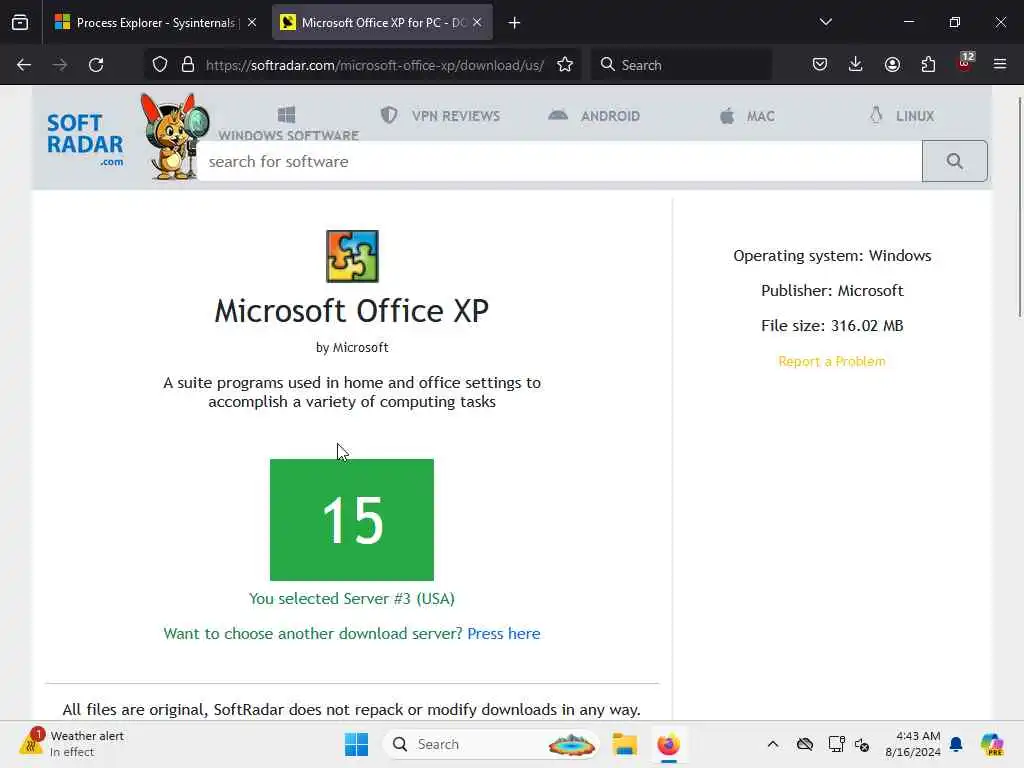Open the Extensions menu
Image resolution: width=1024 pixels, height=768 pixels.
point(928,65)
